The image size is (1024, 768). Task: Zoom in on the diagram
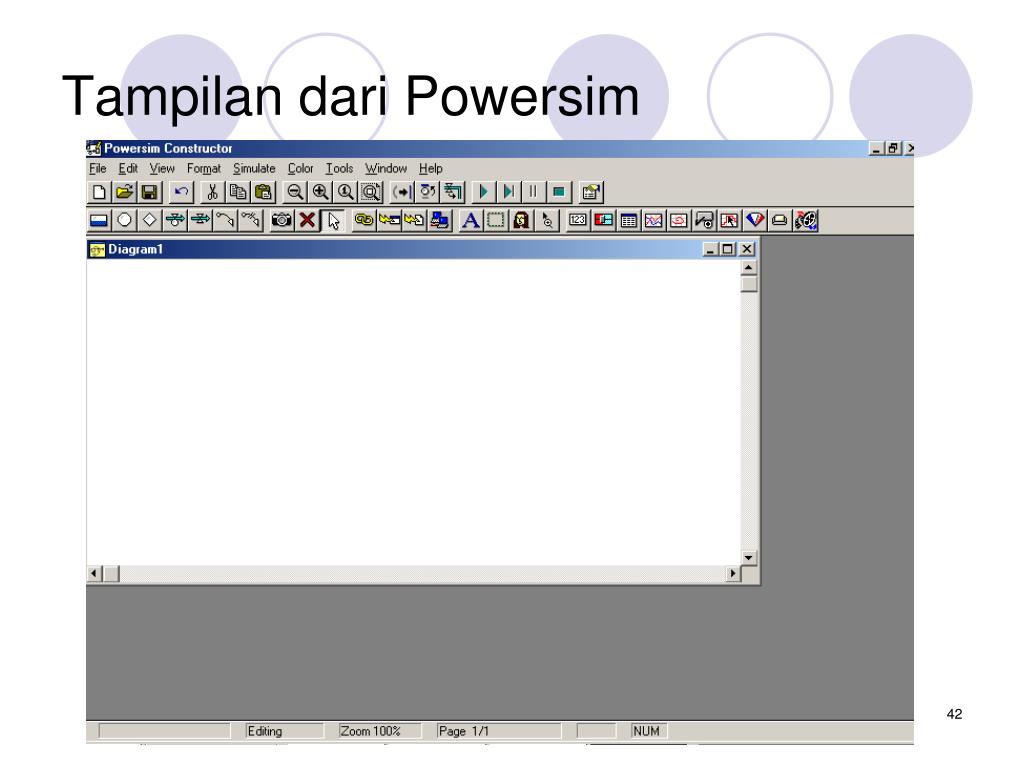pos(320,192)
